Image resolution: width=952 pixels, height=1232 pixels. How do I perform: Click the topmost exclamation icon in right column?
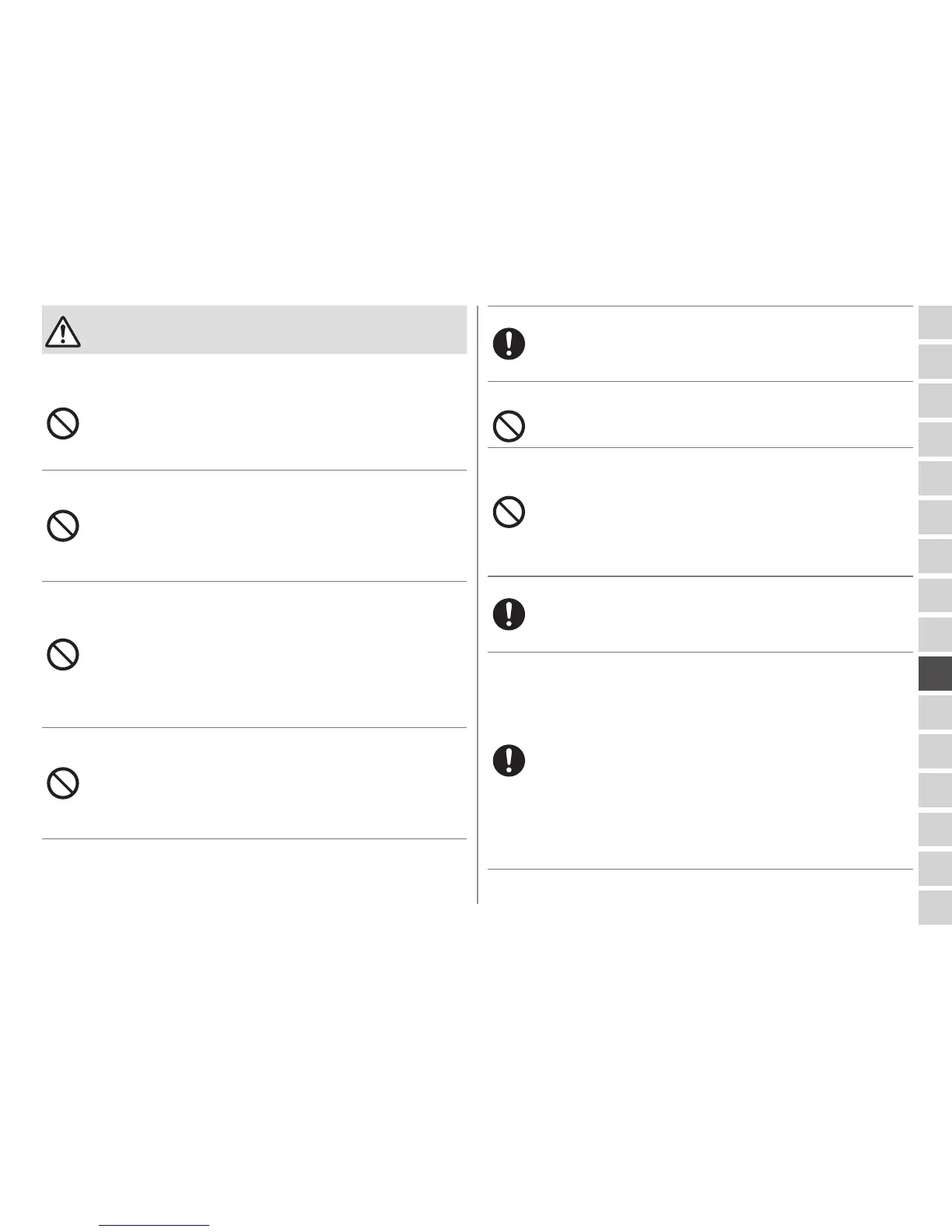pyautogui.click(x=509, y=344)
